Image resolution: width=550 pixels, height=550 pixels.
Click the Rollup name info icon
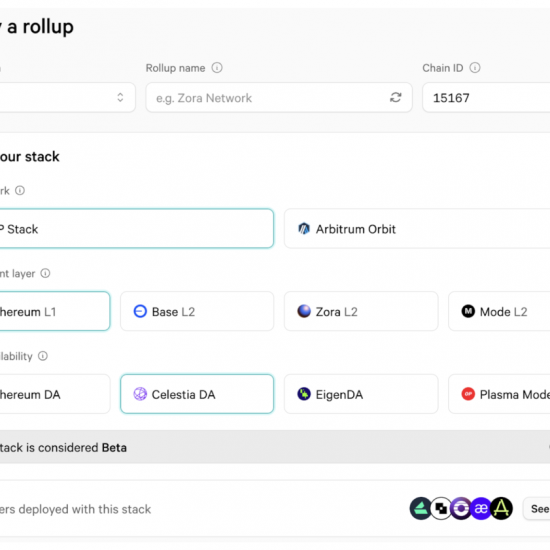coord(217,67)
